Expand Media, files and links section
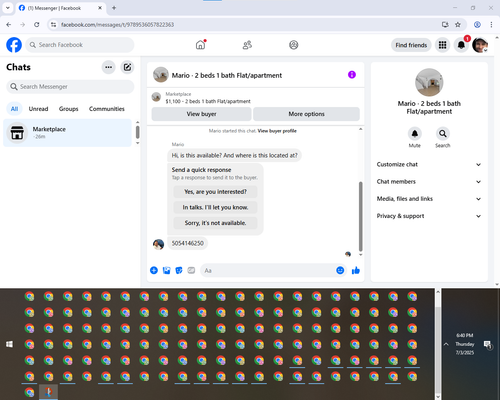The width and height of the screenshot is (500, 400). tap(429, 199)
